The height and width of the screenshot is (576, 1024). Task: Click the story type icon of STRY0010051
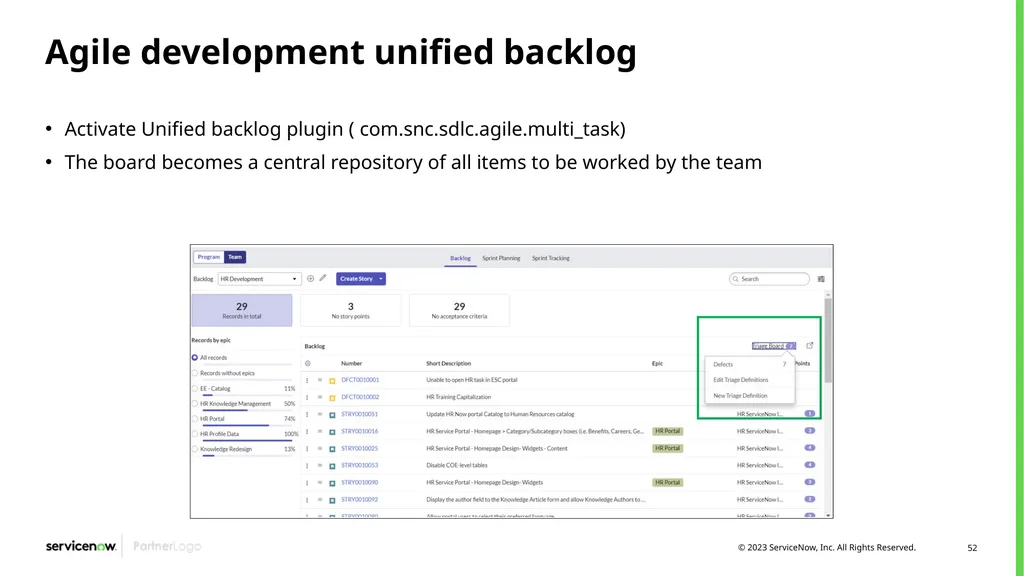point(332,415)
